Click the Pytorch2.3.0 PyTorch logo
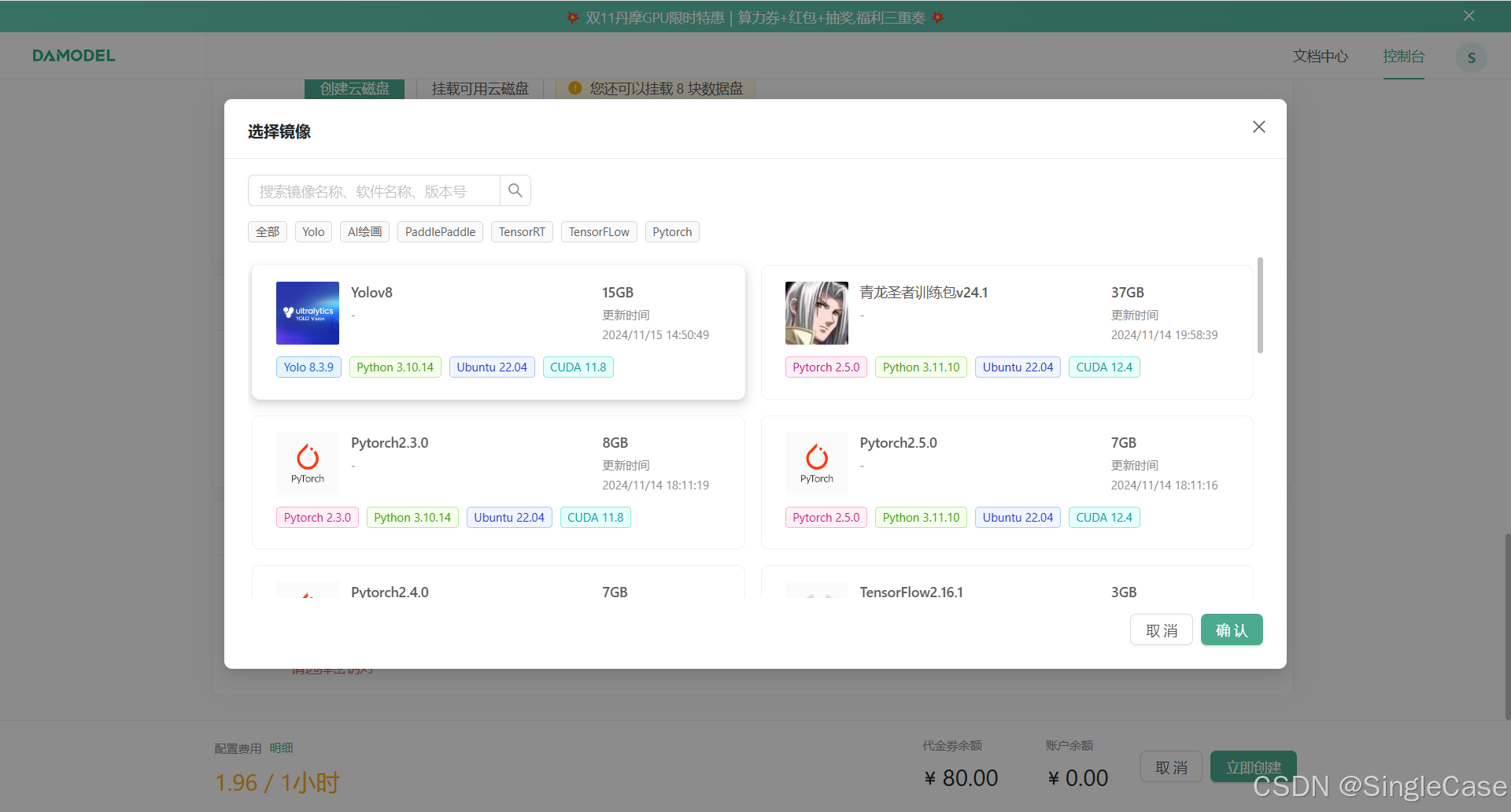 point(308,463)
